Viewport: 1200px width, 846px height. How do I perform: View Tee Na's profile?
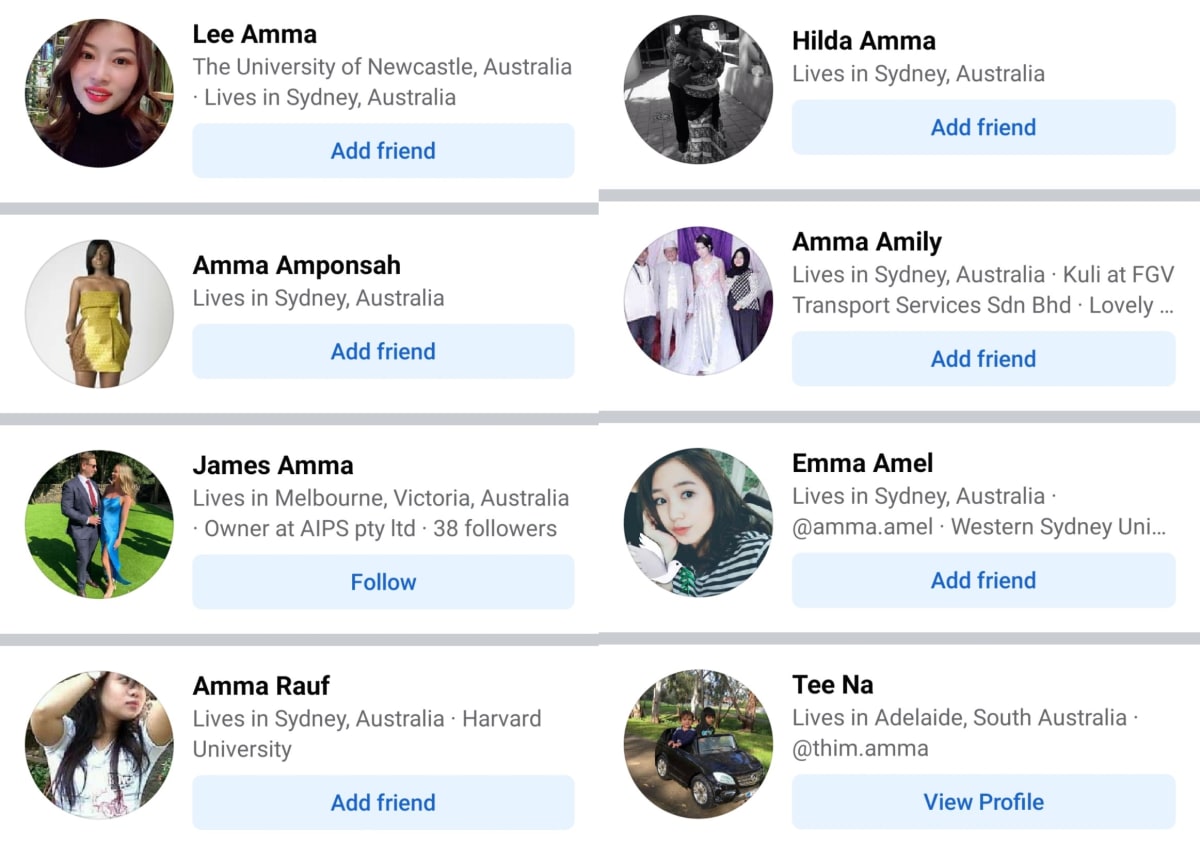(983, 801)
